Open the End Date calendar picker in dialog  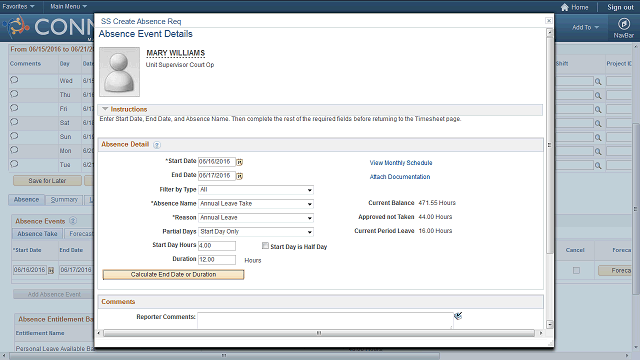(x=240, y=176)
